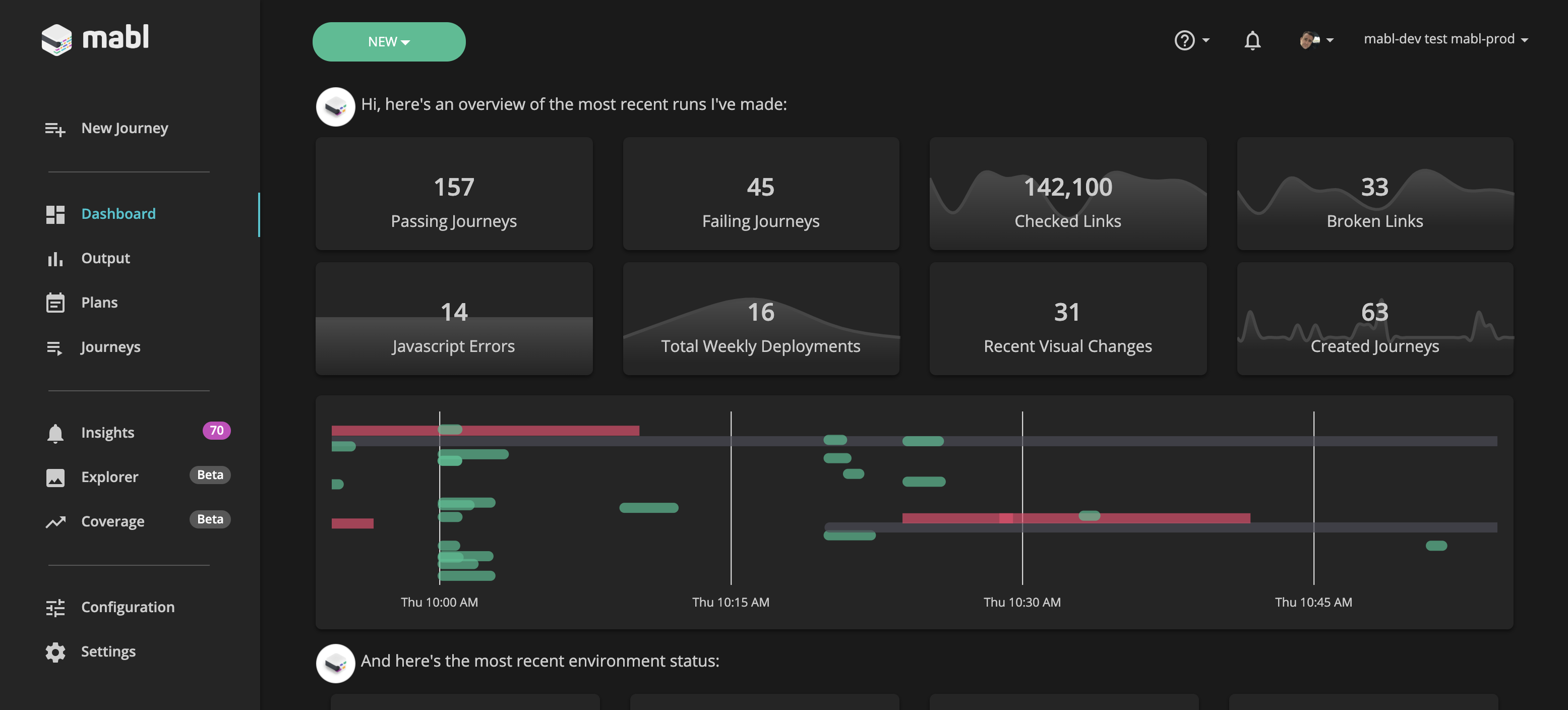This screenshot has width=1568, height=710.
Task: Open Output in sidebar
Action: [105, 258]
